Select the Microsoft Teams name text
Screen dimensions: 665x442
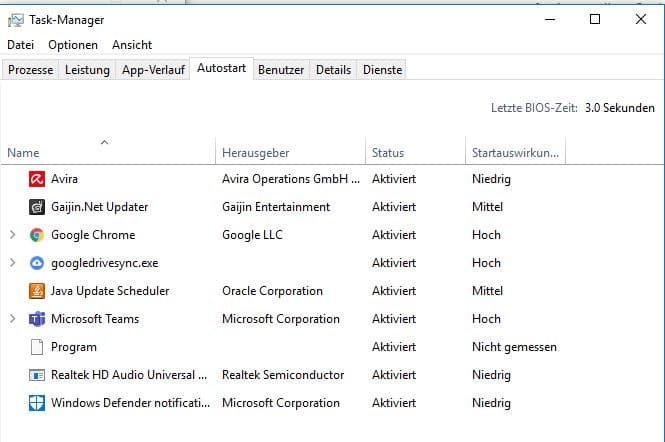(x=95, y=319)
